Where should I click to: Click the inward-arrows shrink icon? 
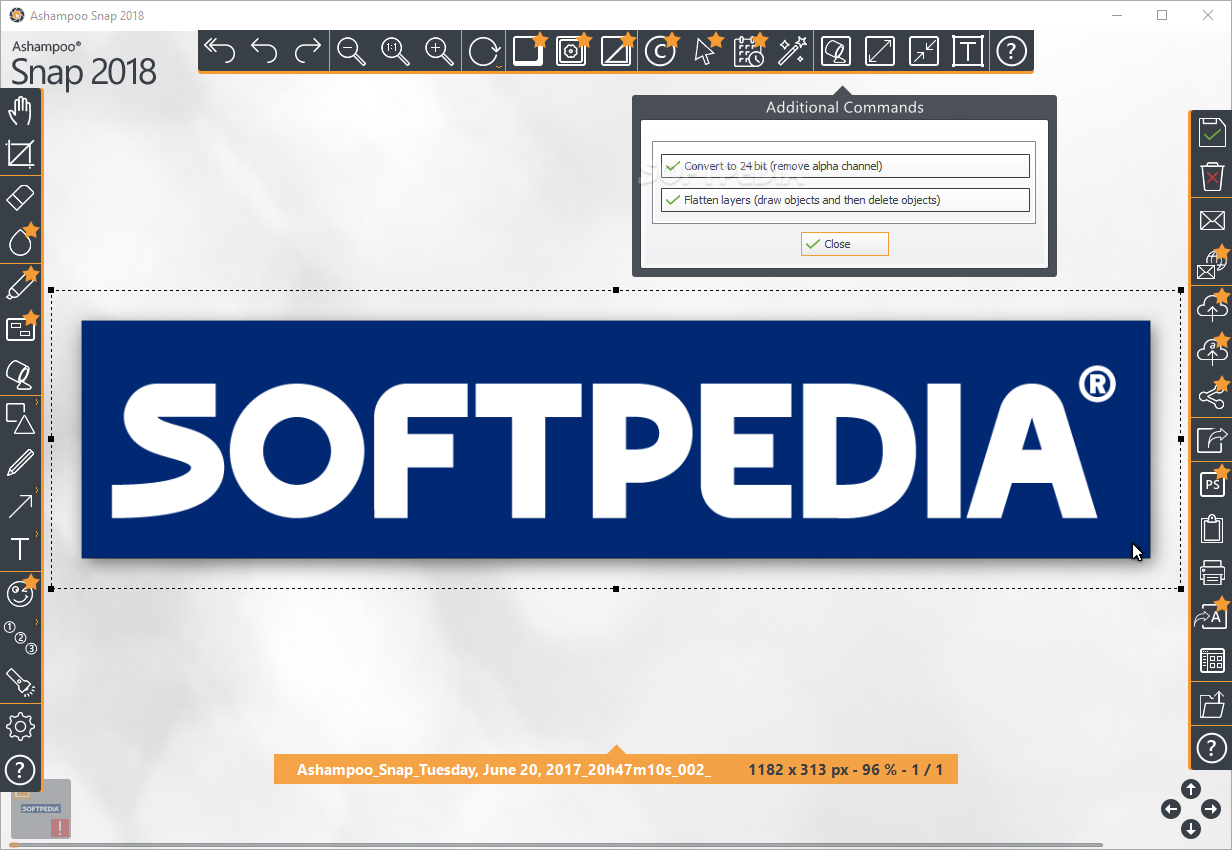(924, 51)
